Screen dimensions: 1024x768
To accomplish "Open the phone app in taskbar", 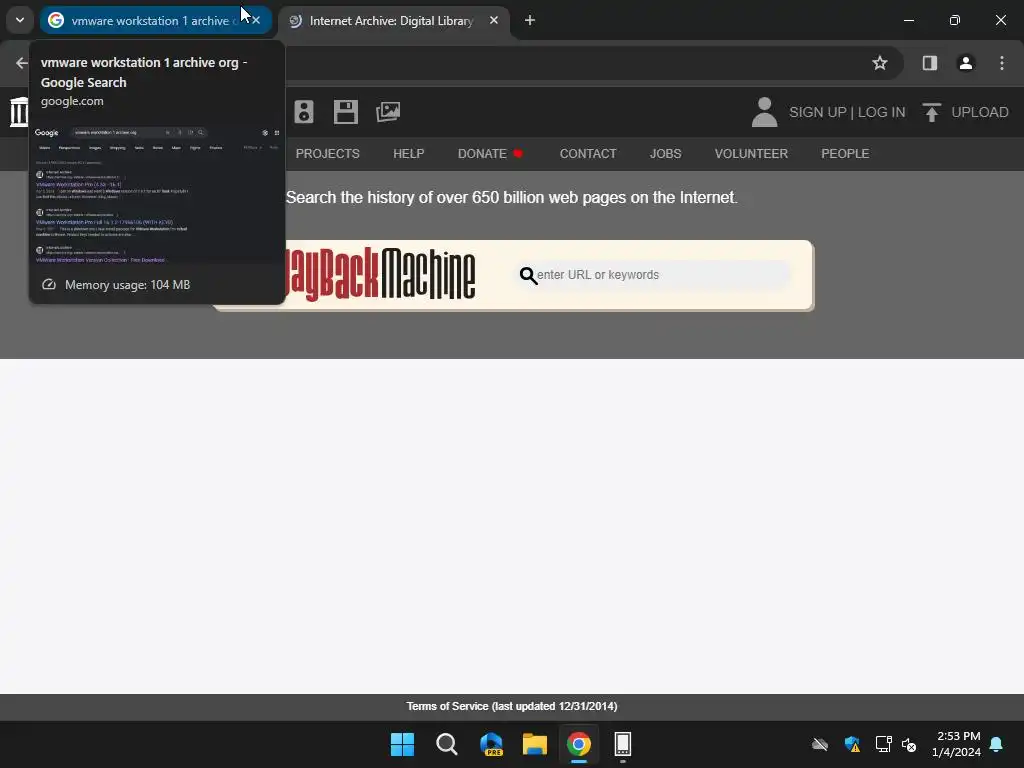I will 622,744.
